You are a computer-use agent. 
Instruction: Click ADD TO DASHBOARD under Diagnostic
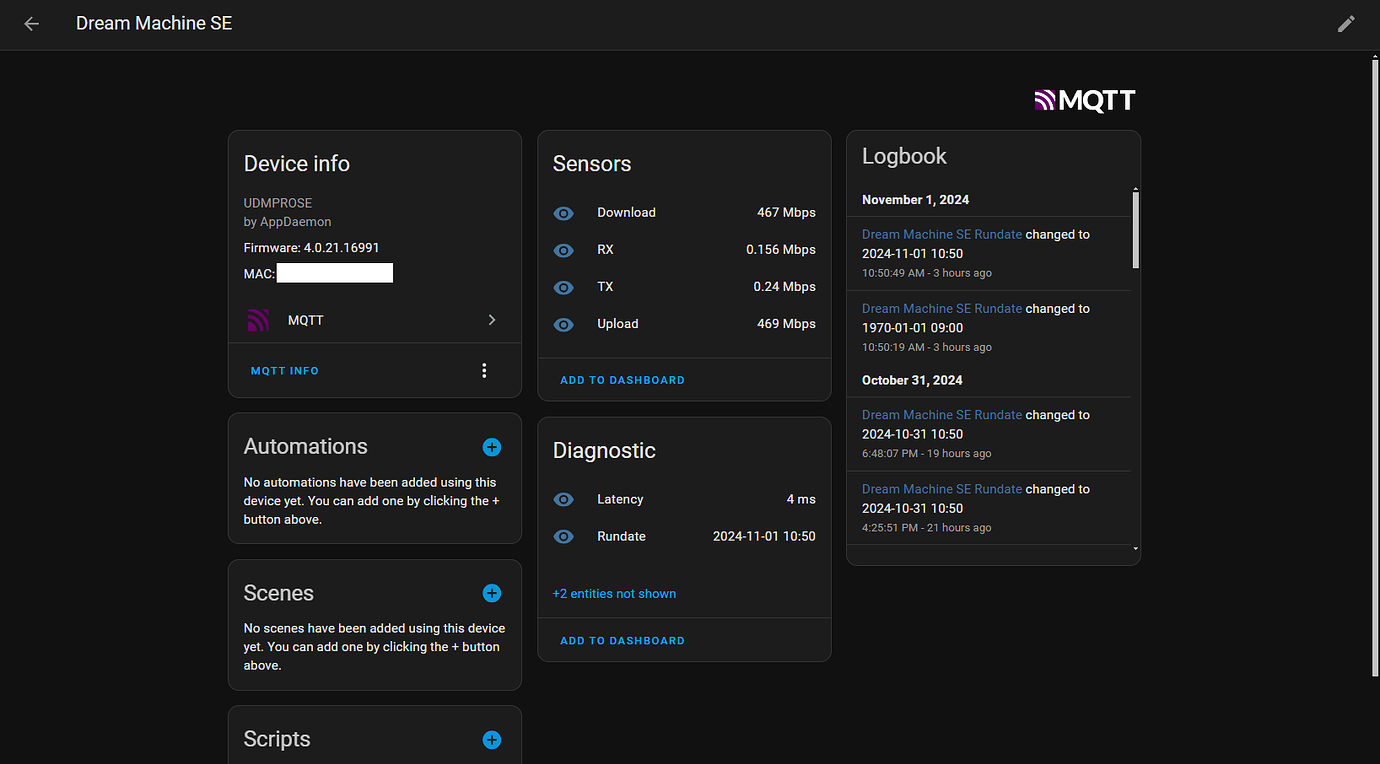622,640
